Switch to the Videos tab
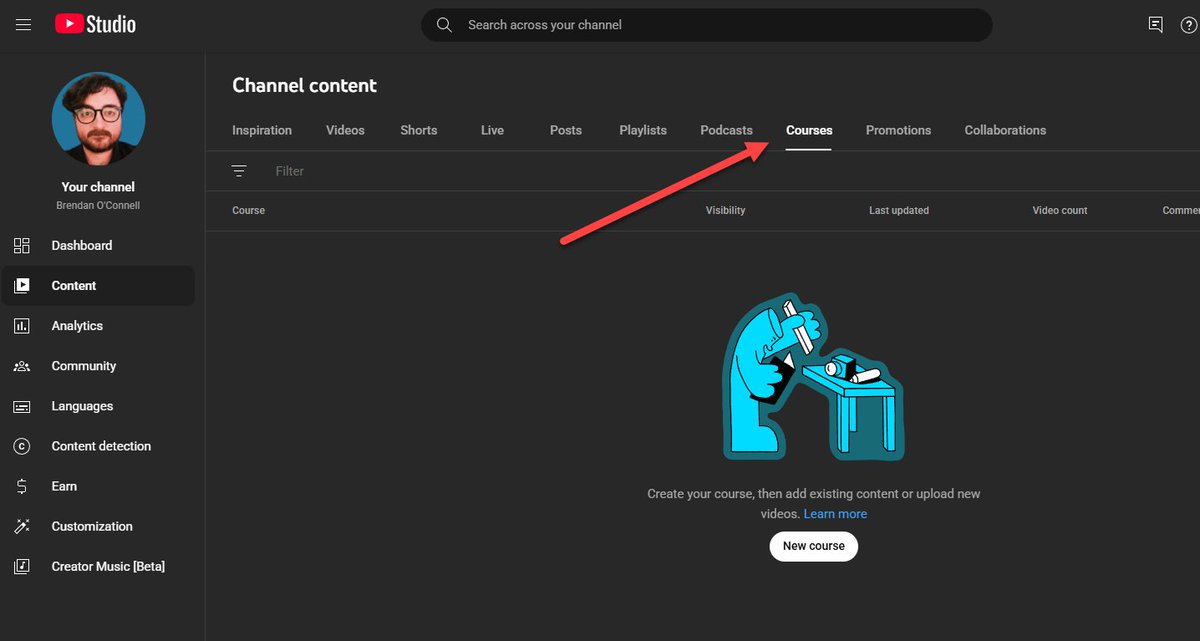Image resolution: width=1200 pixels, height=641 pixels. (x=344, y=130)
